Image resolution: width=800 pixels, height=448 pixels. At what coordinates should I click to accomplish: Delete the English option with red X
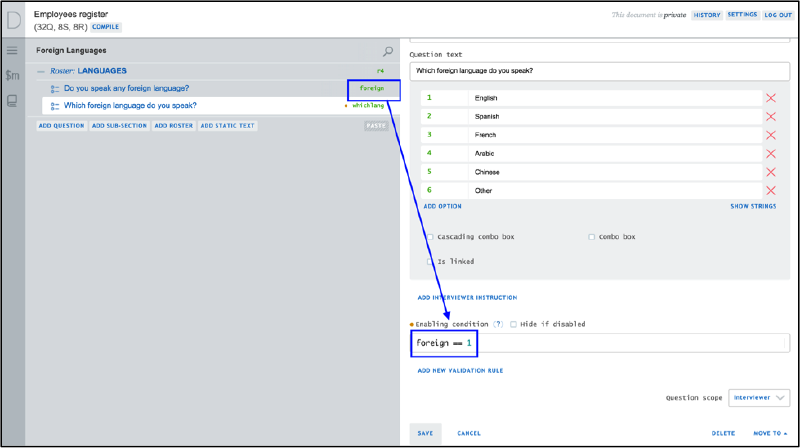point(770,98)
